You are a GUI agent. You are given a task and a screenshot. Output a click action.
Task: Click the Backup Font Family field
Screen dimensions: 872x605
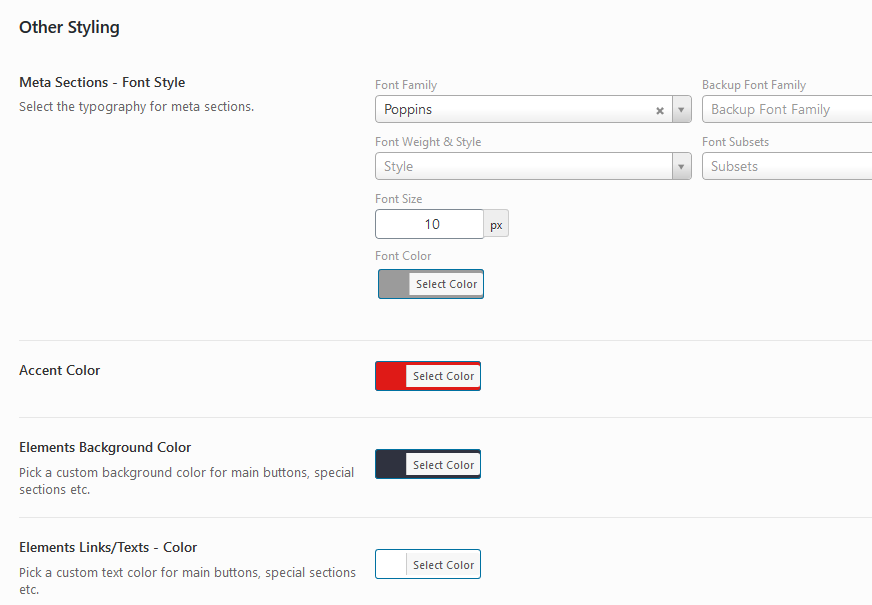(x=786, y=110)
